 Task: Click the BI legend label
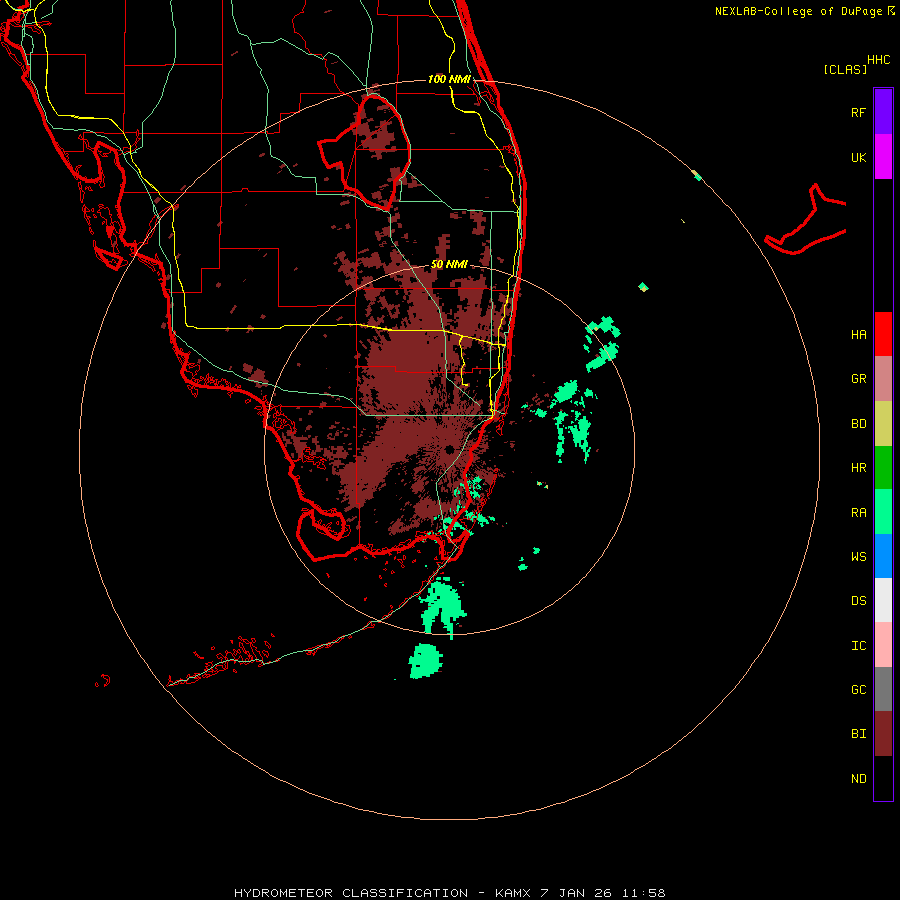(858, 734)
